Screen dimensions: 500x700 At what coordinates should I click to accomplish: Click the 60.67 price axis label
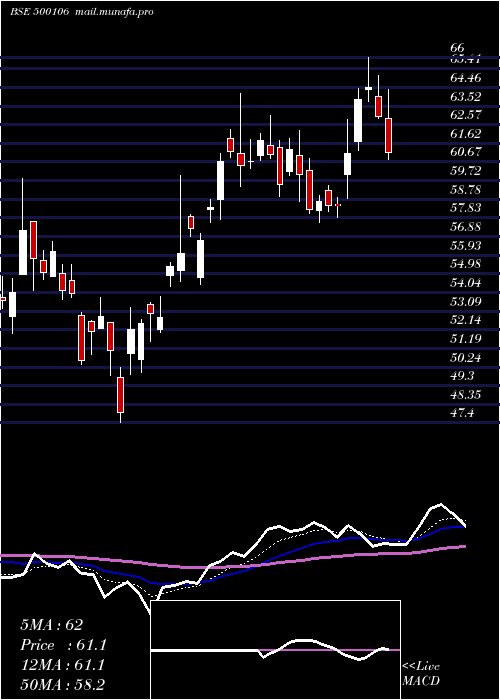click(466, 152)
